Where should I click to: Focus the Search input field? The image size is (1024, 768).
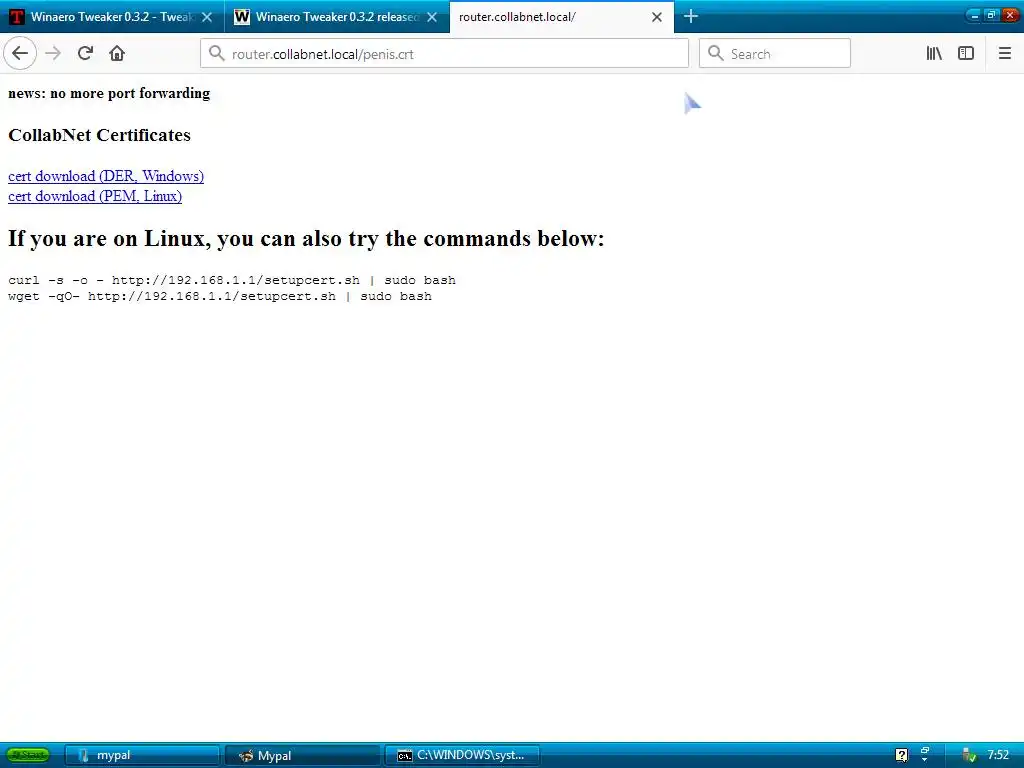coord(775,54)
